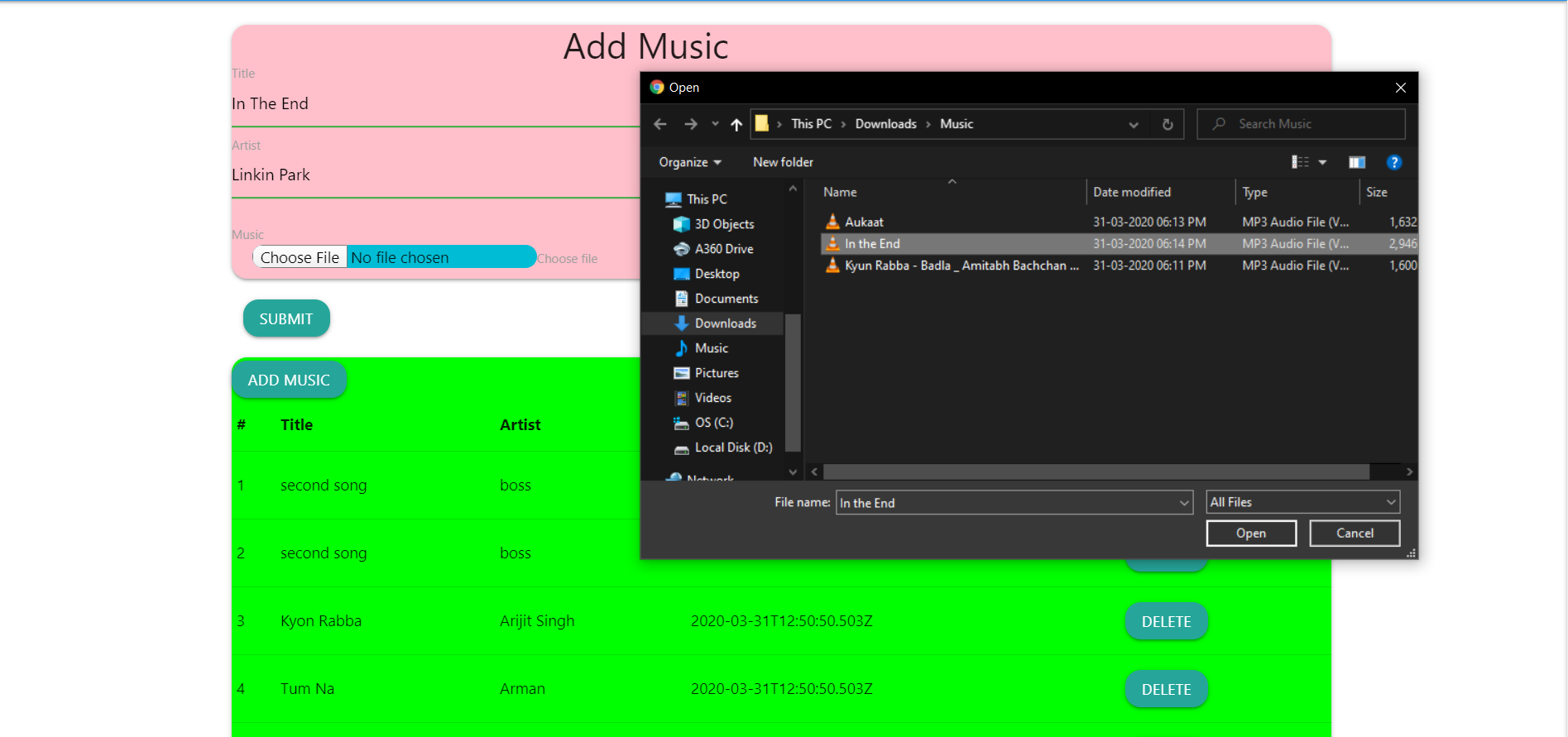The width and height of the screenshot is (1568, 737).
Task: Sort files by Date modified column
Action: pyautogui.click(x=1160, y=192)
